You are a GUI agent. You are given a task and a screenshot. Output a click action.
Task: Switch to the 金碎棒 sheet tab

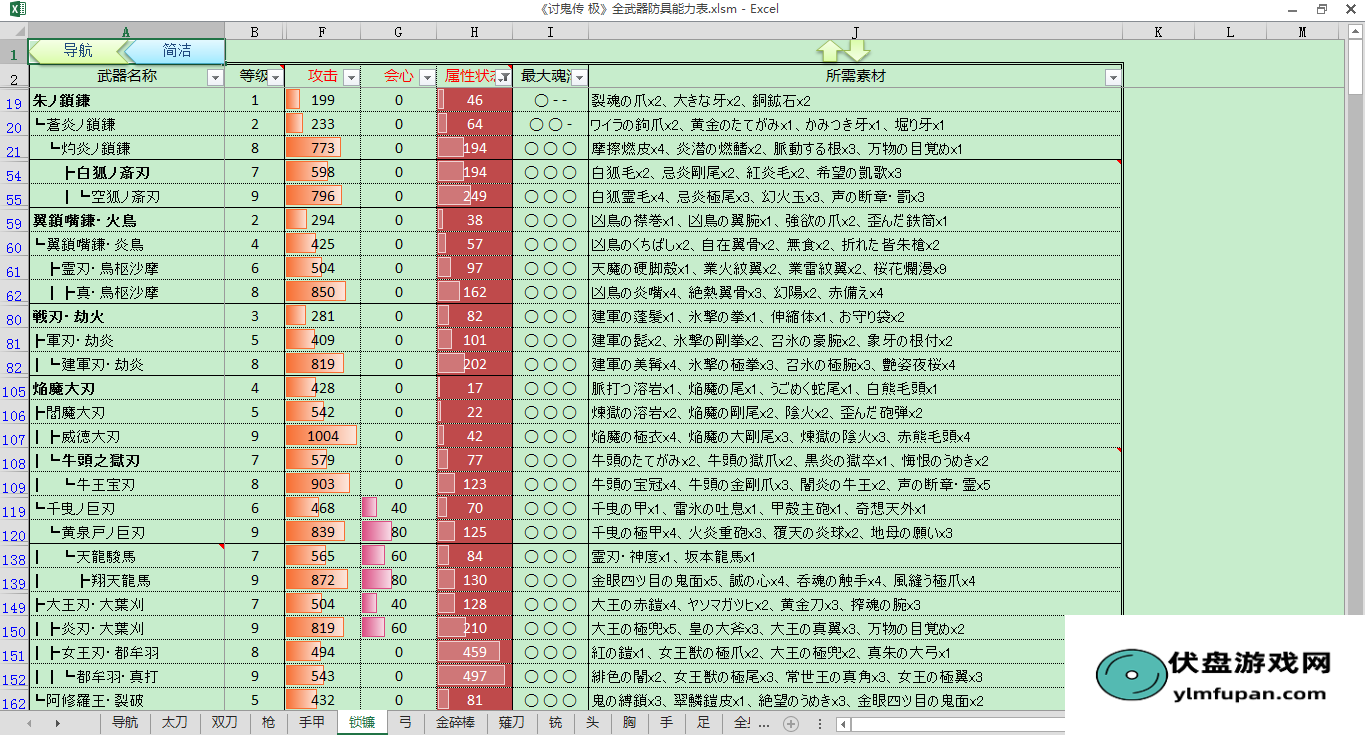click(x=455, y=722)
